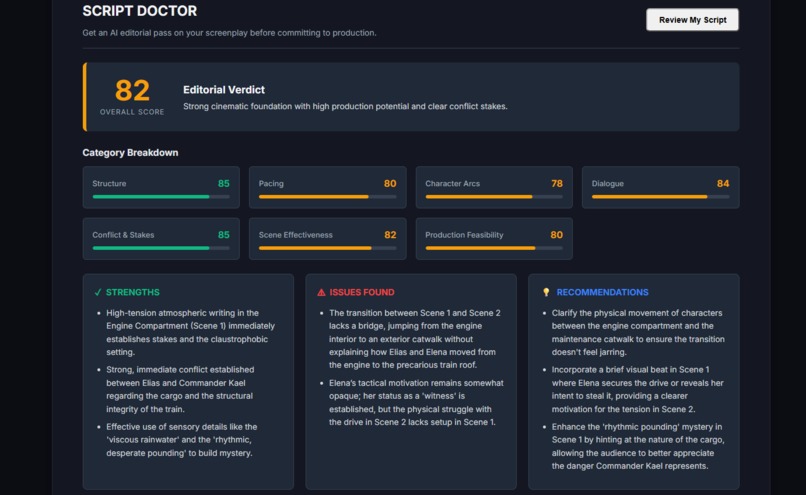Click the 'Get an AI editorial pass' subtitle
The image size is (806, 495).
click(229, 33)
